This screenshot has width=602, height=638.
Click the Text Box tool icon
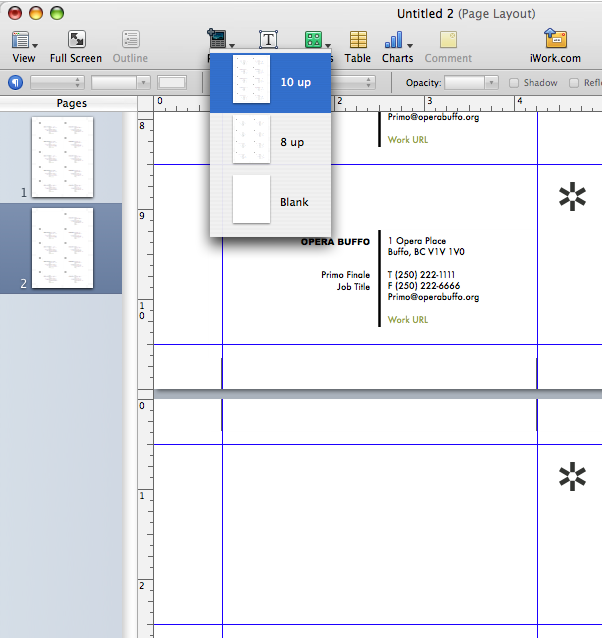pyautogui.click(x=268, y=40)
